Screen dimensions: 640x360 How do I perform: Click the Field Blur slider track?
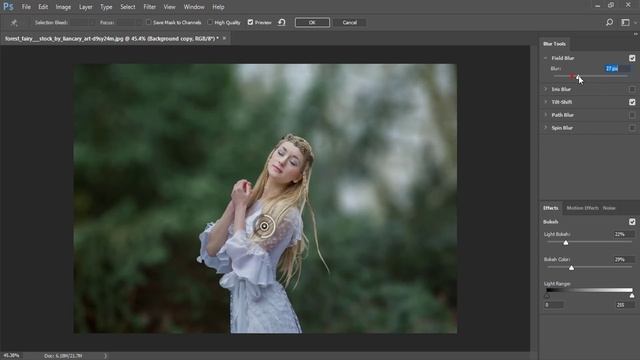pos(591,76)
